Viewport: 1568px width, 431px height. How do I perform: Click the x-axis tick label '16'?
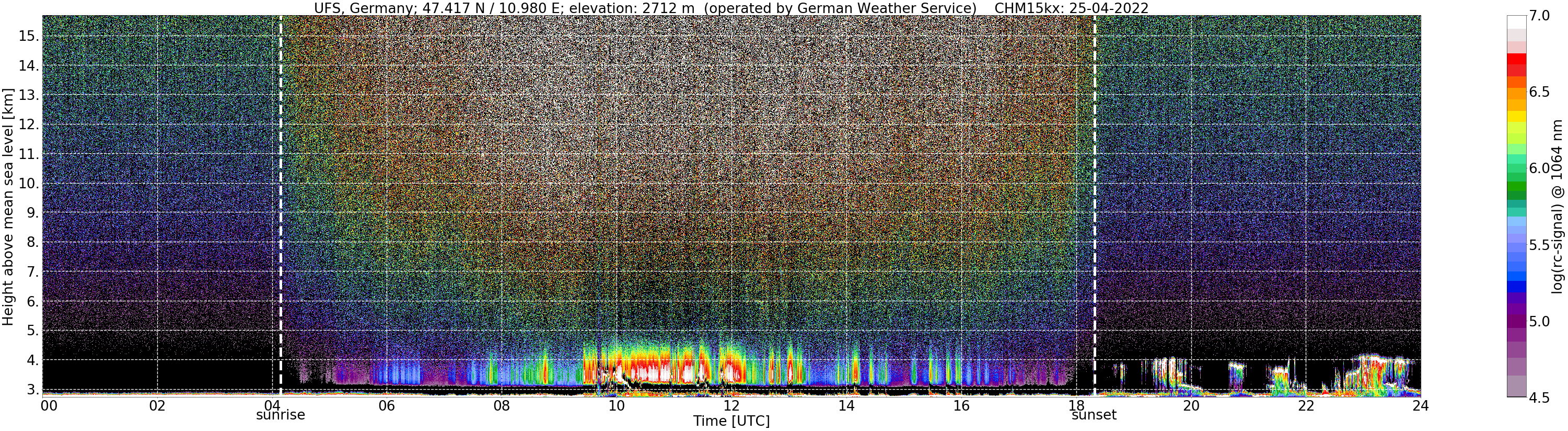coord(961,405)
